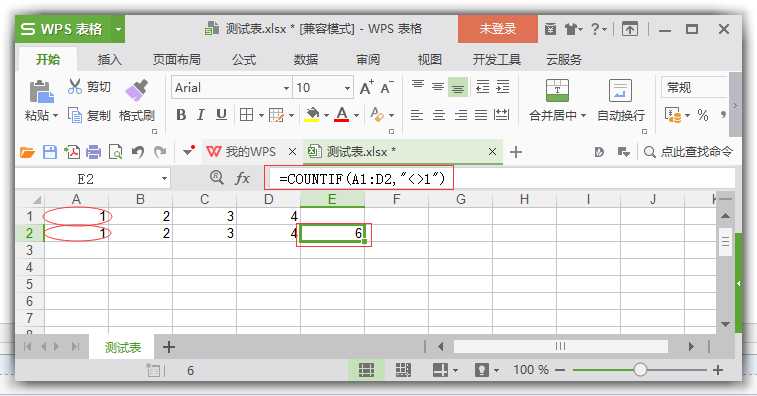Open new document tab plus button
Viewport: 757px width, 396px height.
coord(516,152)
